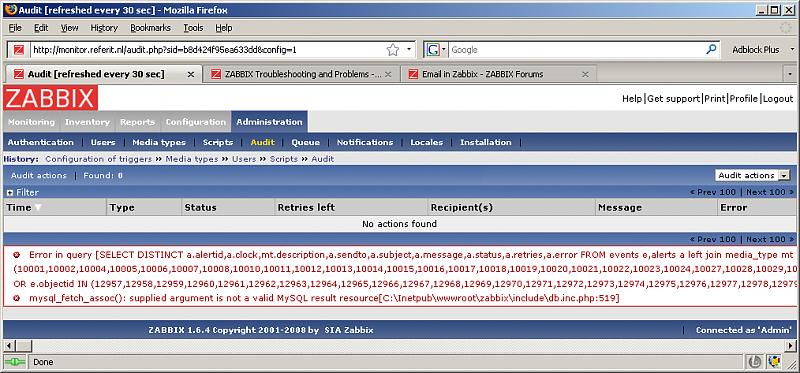Image resolution: width=800 pixels, height=373 pixels.
Task: Click in the Google search field
Action: tap(577, 49)
